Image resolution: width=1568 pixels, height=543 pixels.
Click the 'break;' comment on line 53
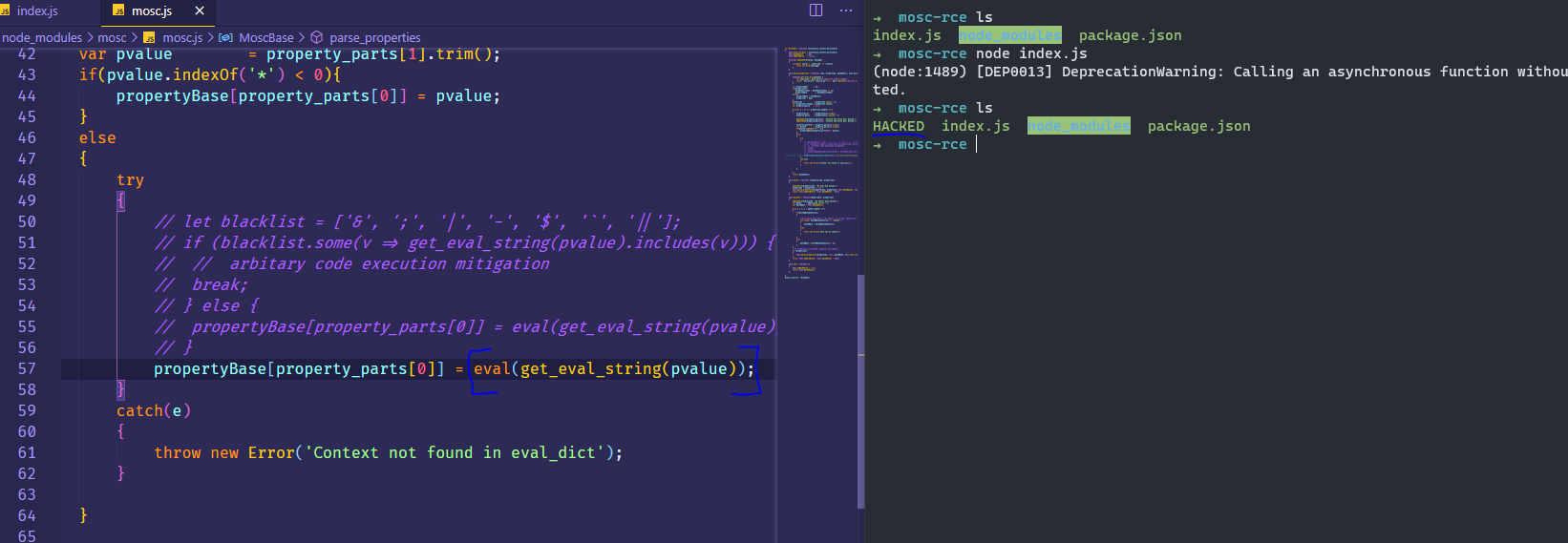click(220, 284)
